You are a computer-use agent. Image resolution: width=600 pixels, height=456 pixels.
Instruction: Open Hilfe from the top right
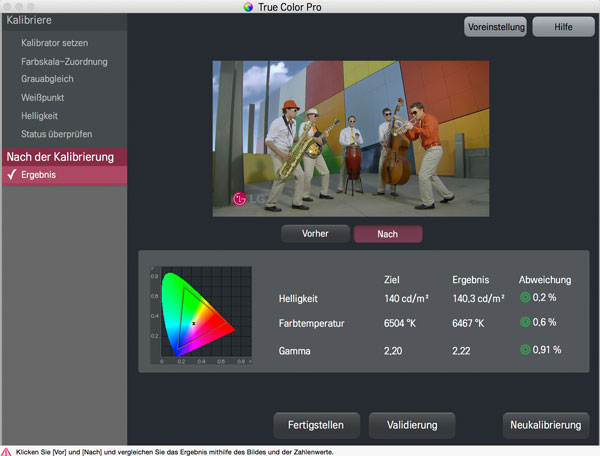tap(563, 27)
